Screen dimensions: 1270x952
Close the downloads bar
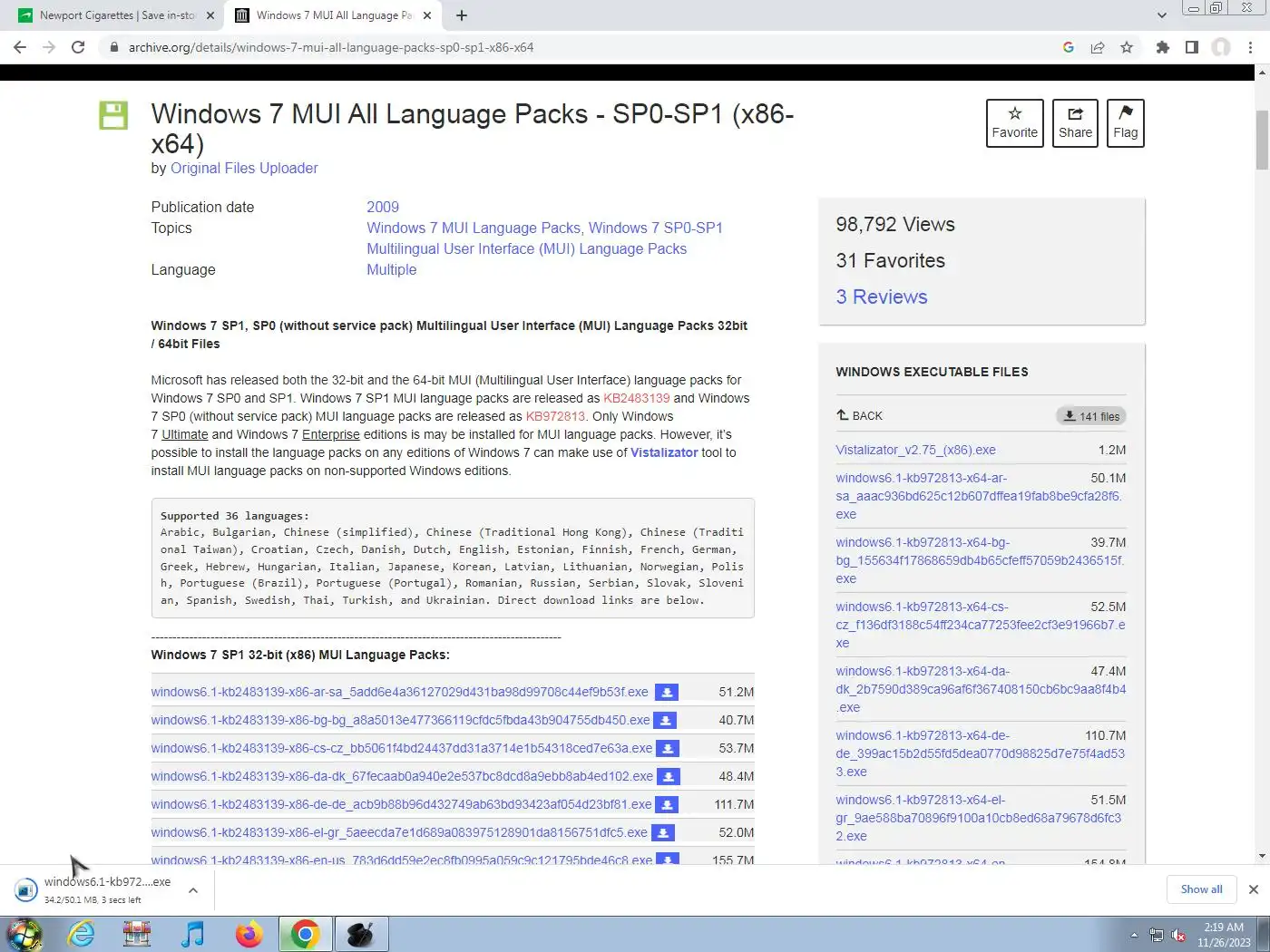pos(1254,889)
